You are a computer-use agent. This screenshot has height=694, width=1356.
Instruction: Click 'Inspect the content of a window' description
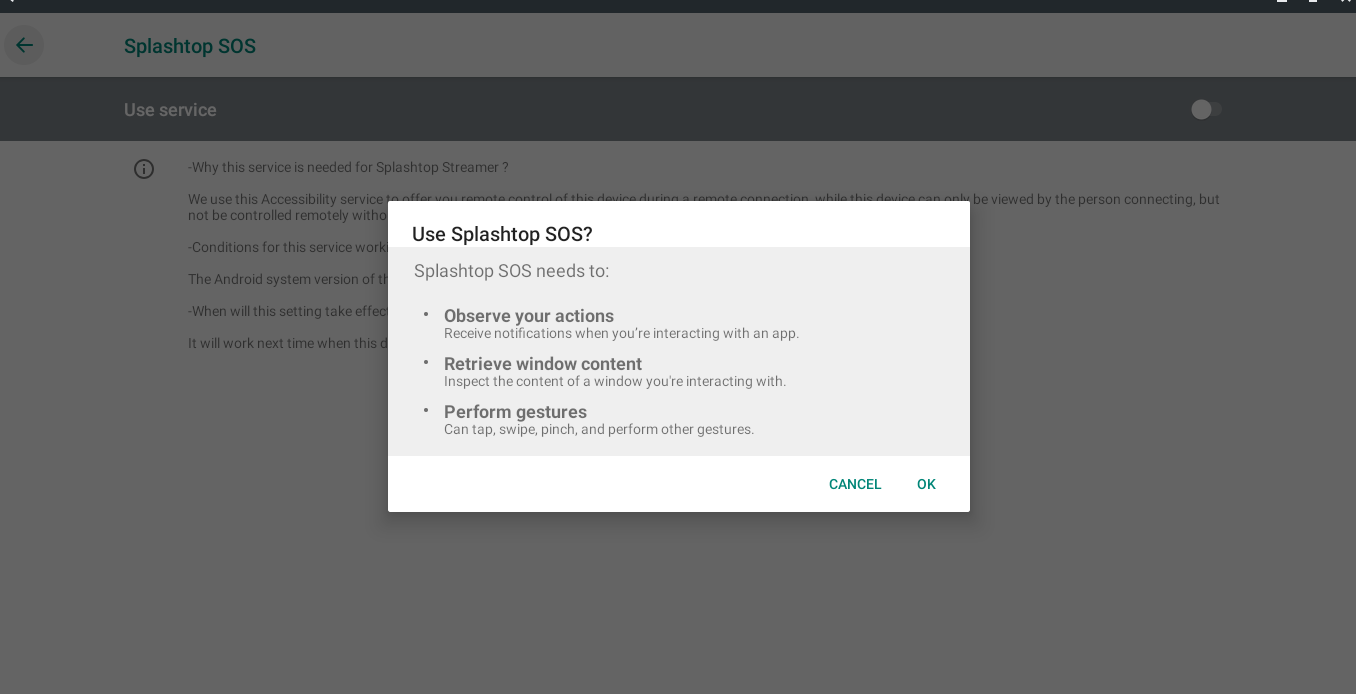tap(615, 382)
